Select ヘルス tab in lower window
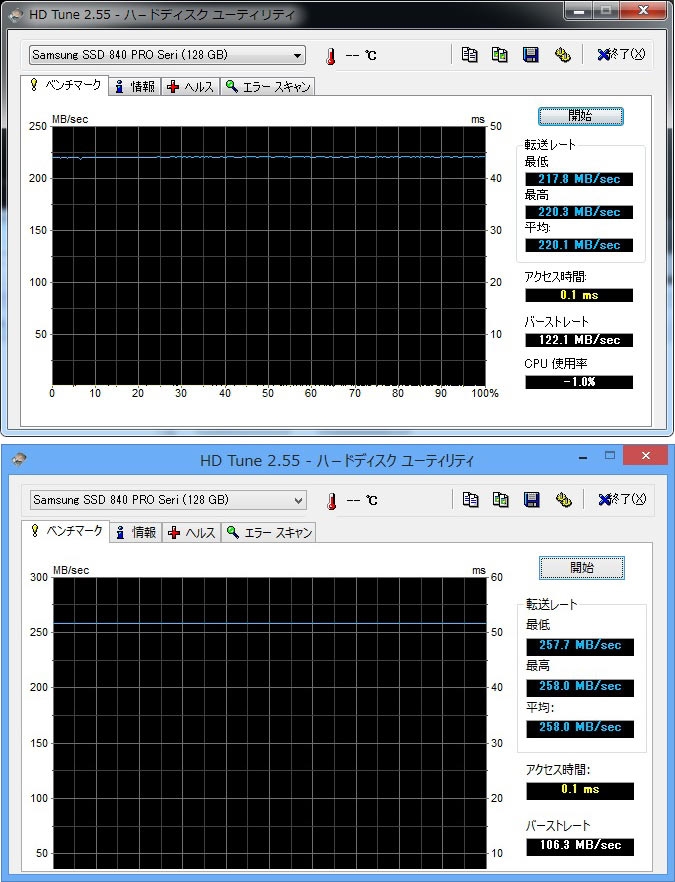 [192, 532]
